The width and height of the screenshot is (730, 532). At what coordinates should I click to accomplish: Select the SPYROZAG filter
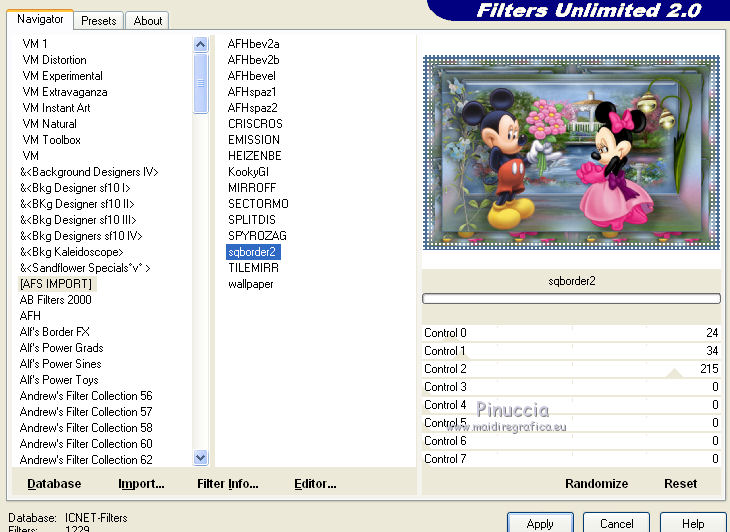click(257, 236)
